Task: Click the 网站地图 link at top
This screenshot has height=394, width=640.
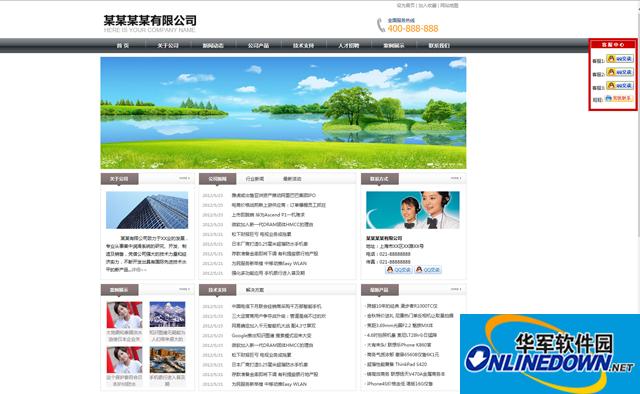Action: tap(449, 5)
